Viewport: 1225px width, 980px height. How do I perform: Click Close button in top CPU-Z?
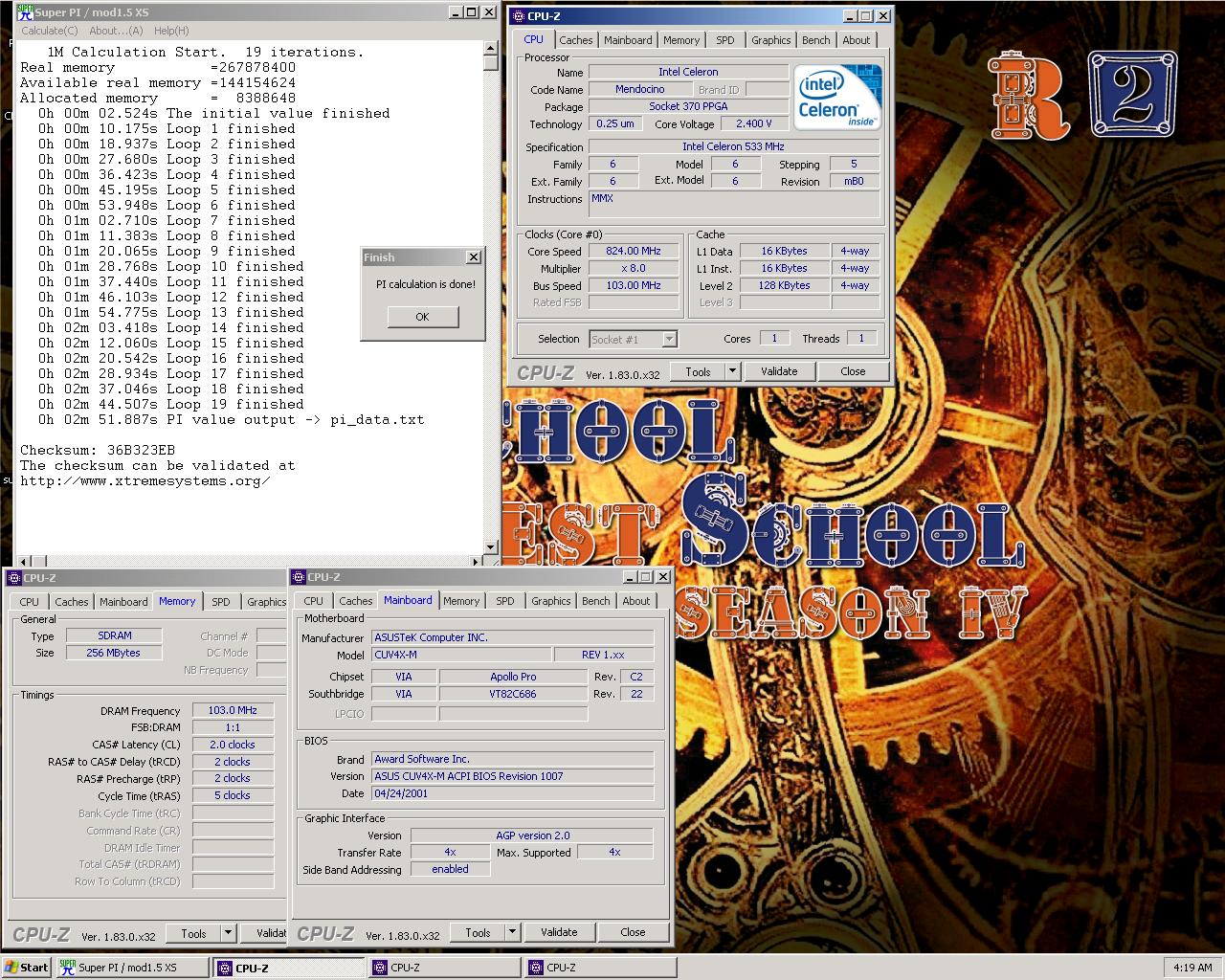click(853, 371)
